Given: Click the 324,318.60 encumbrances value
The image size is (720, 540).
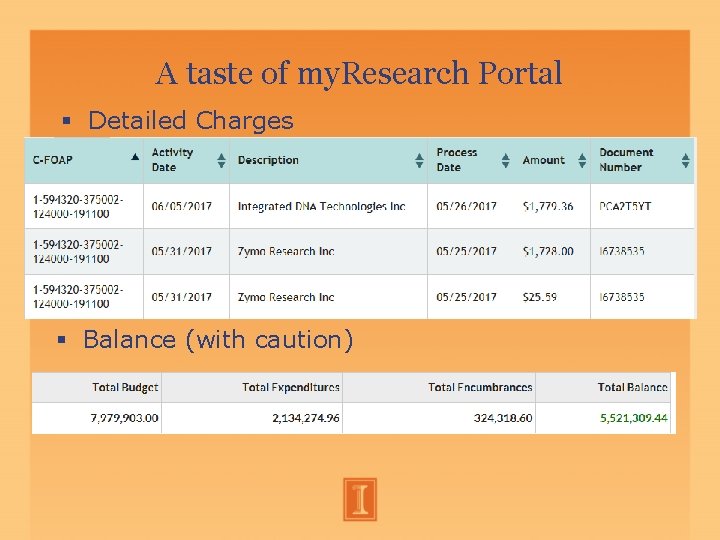Looking at the screenshot, I should click(x=503, y=418).
